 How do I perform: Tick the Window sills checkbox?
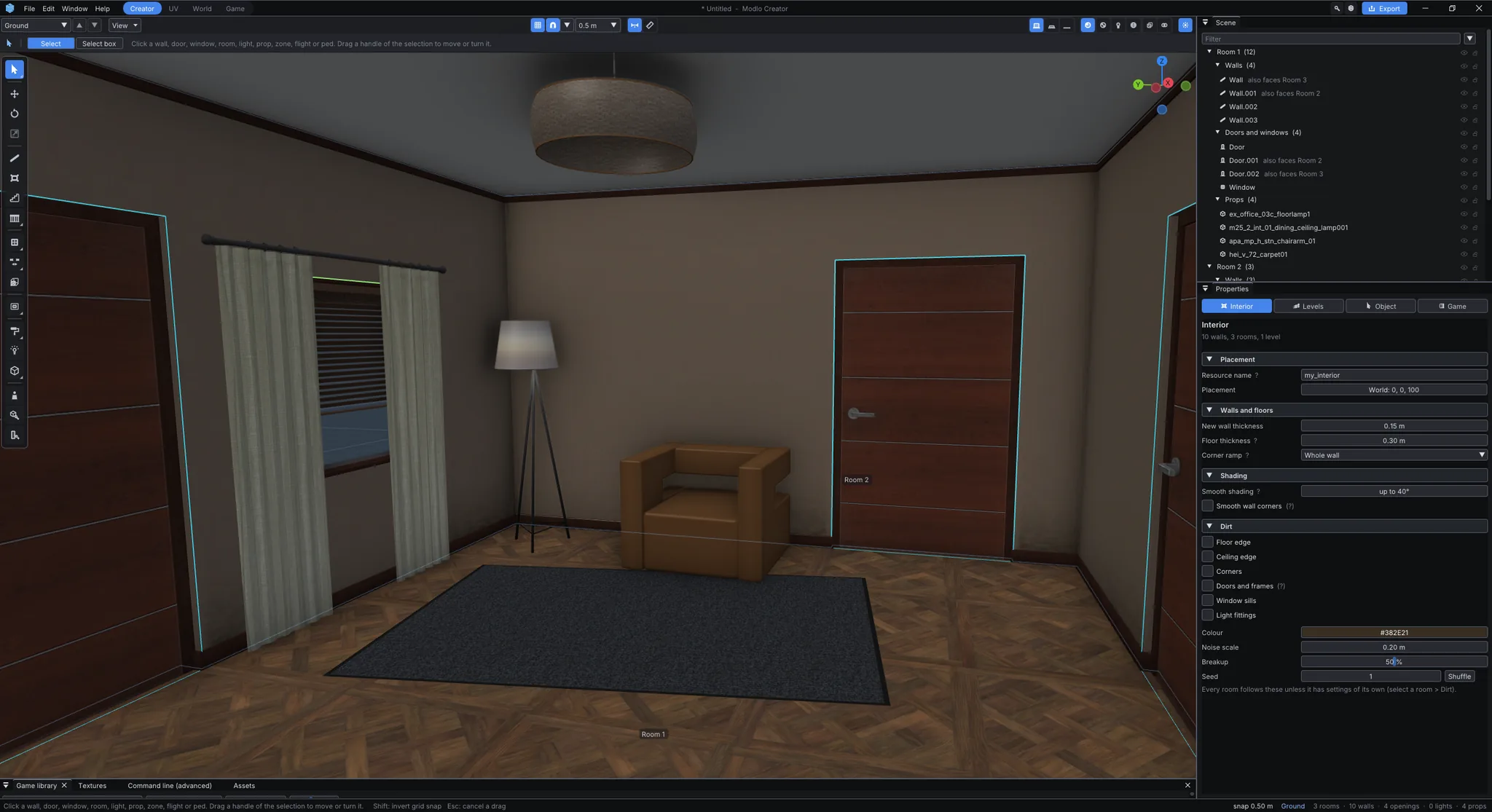click(x=1208, y=601)
